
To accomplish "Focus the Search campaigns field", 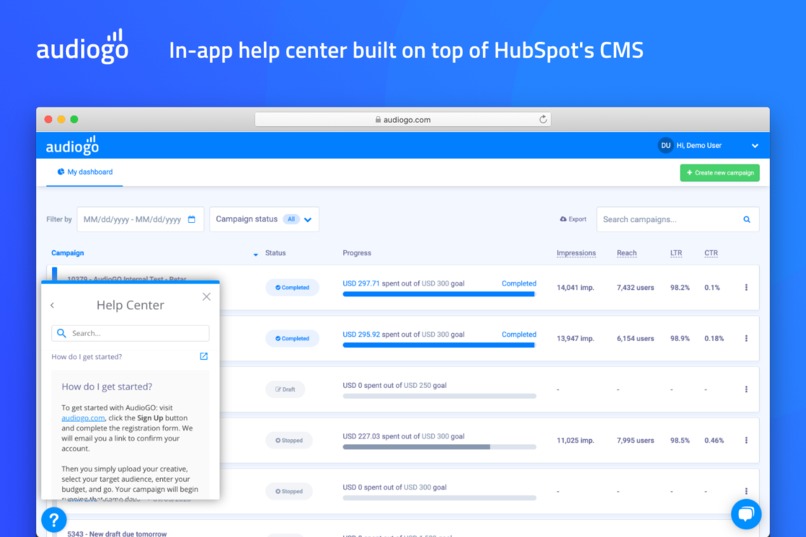I will (x=677, y=219).
